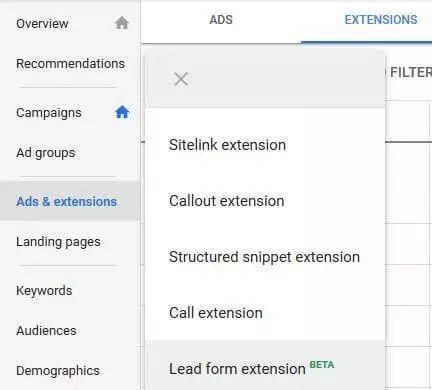Image resolution: width=432 pixels, height=390 pixels.
Task: Click the FILTER button
Action: (x=410, y=72)
